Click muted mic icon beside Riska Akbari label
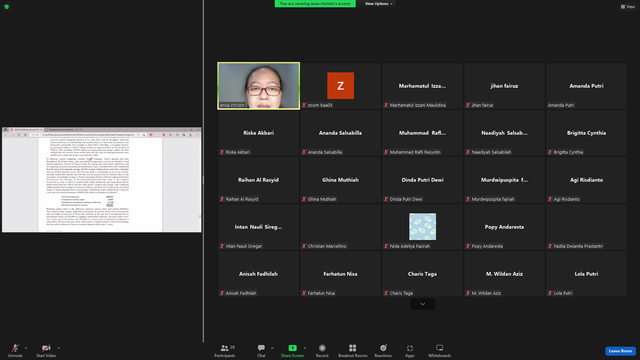Viewport: 640px width, 360px height. point(222,152)
